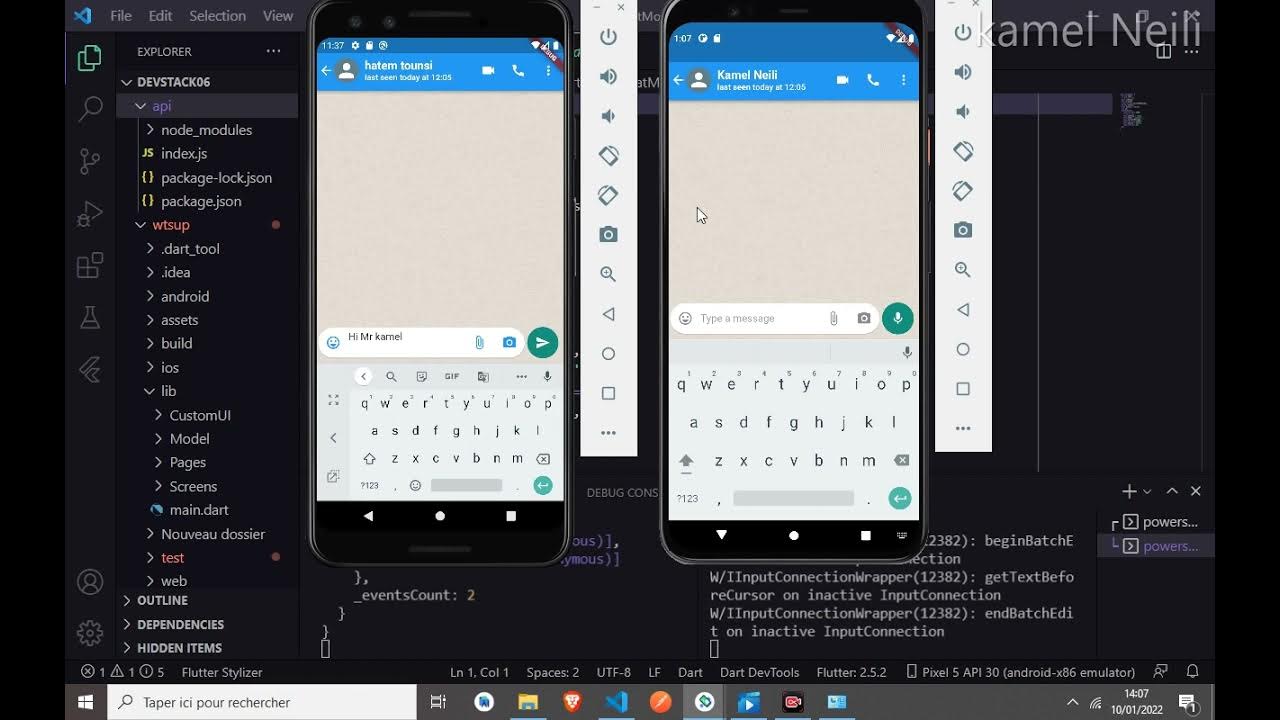Open Brave browser from taskbar
This screenshot has width=1280, height=720.
(x=572, y=702)
